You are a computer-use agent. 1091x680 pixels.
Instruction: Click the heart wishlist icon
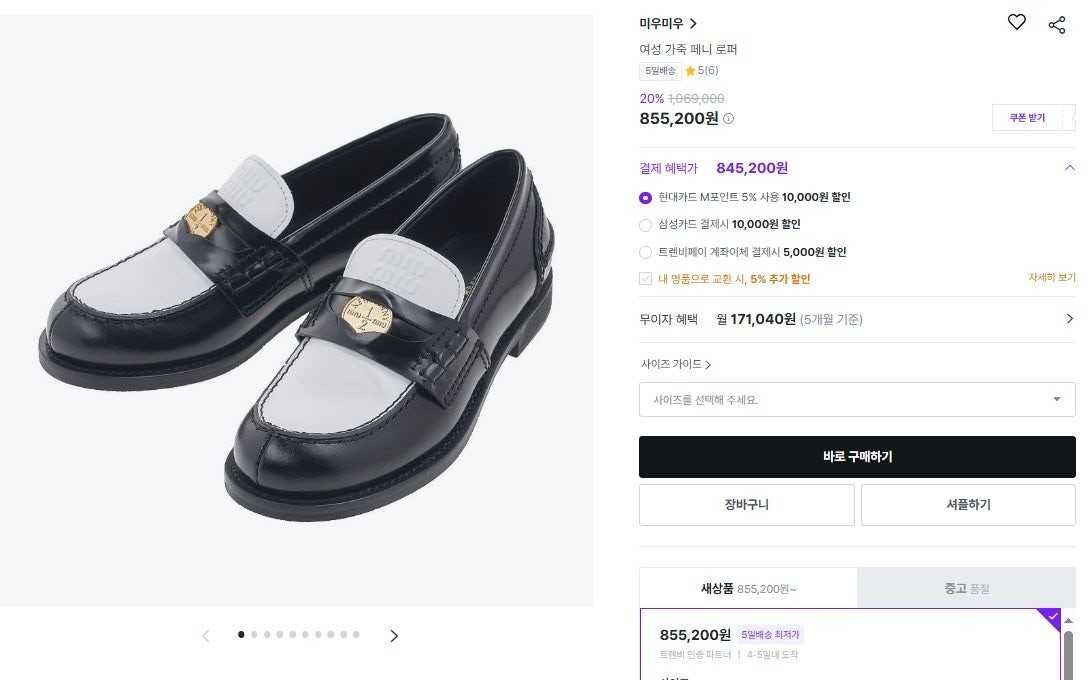tap(1016, 23)
